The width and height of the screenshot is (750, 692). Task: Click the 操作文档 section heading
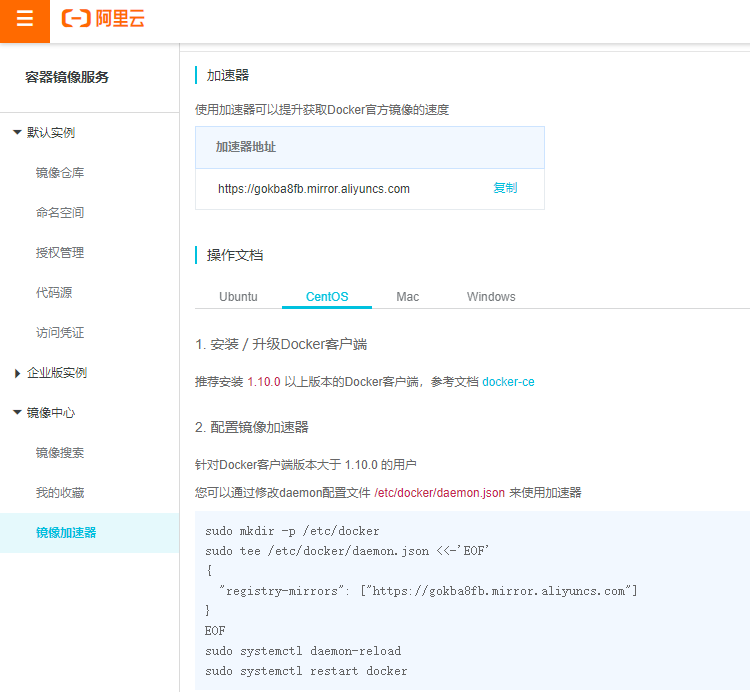[235, 255]
